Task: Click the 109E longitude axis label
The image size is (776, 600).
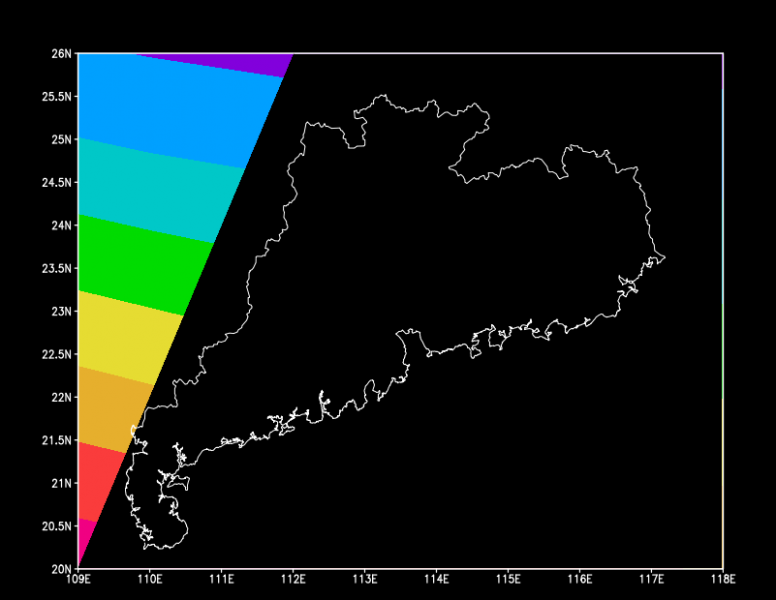Action: [78, 579]
